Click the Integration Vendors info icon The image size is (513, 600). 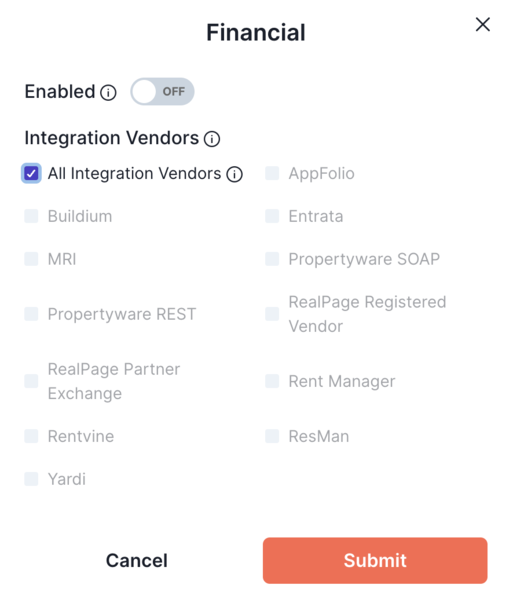tap(212, 139)
